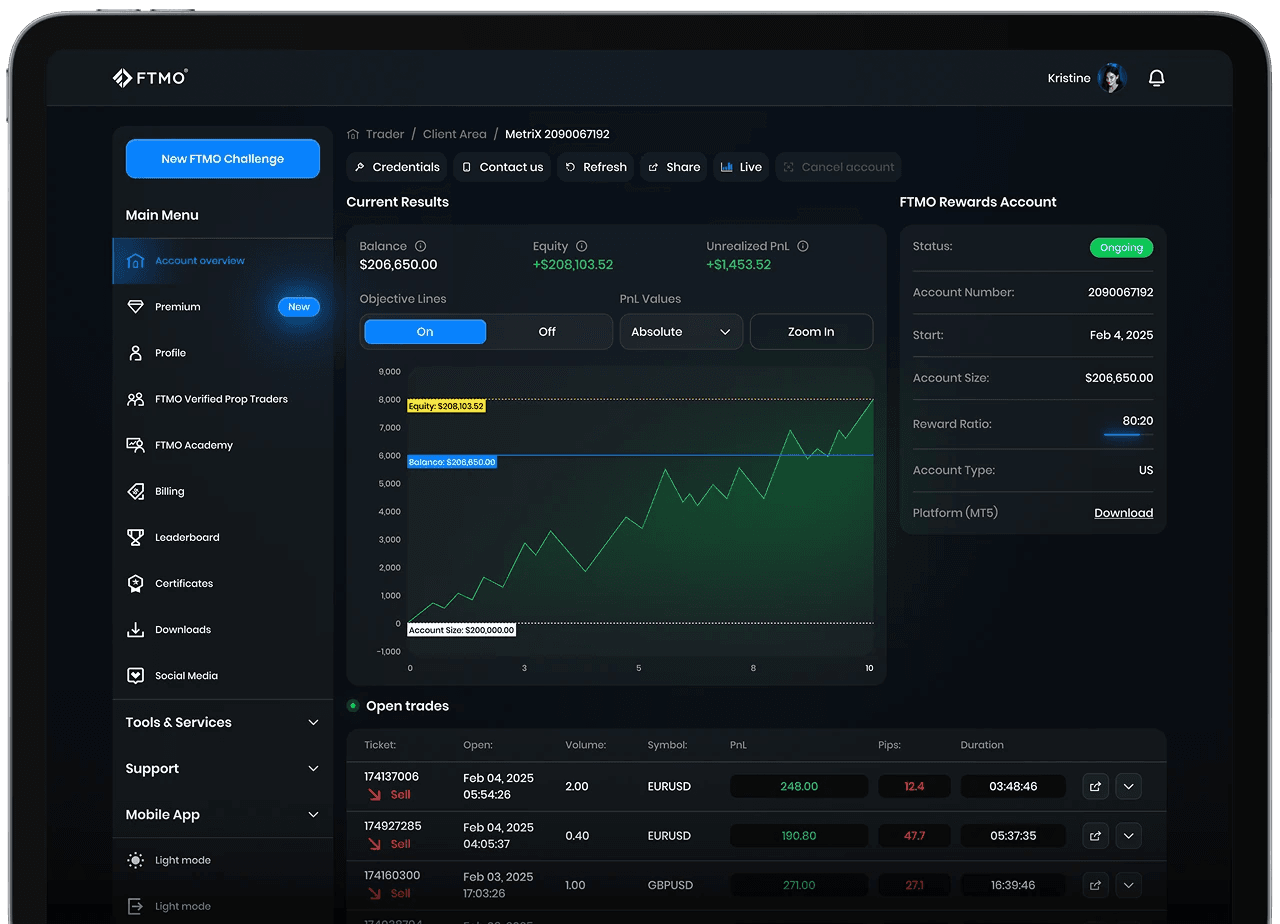Go to Profile in main menu

tap(222, 353)
